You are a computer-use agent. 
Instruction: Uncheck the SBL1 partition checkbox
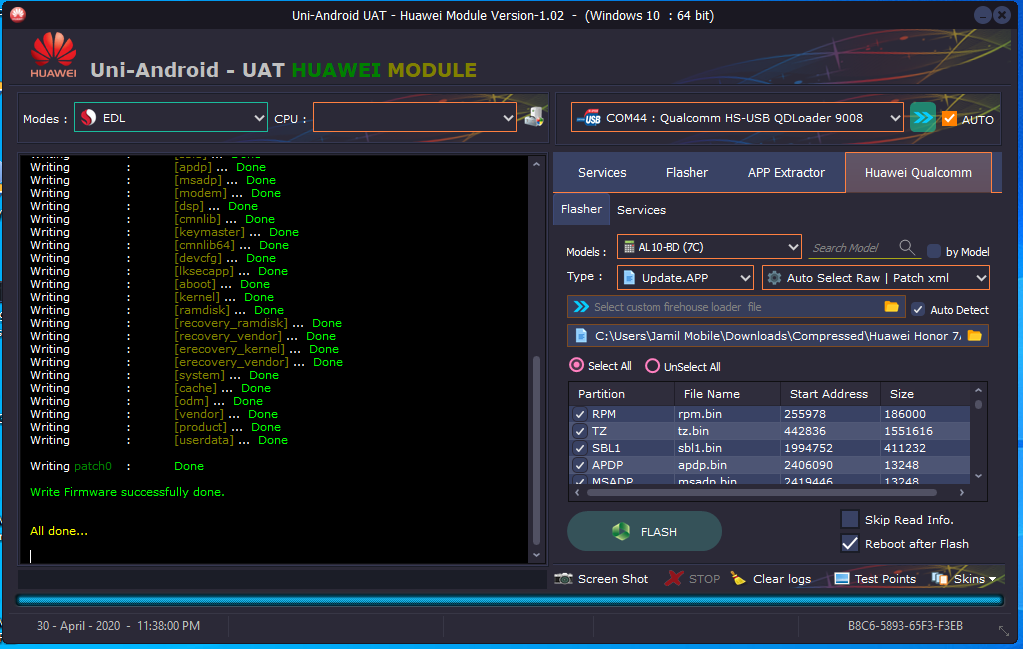580,448
